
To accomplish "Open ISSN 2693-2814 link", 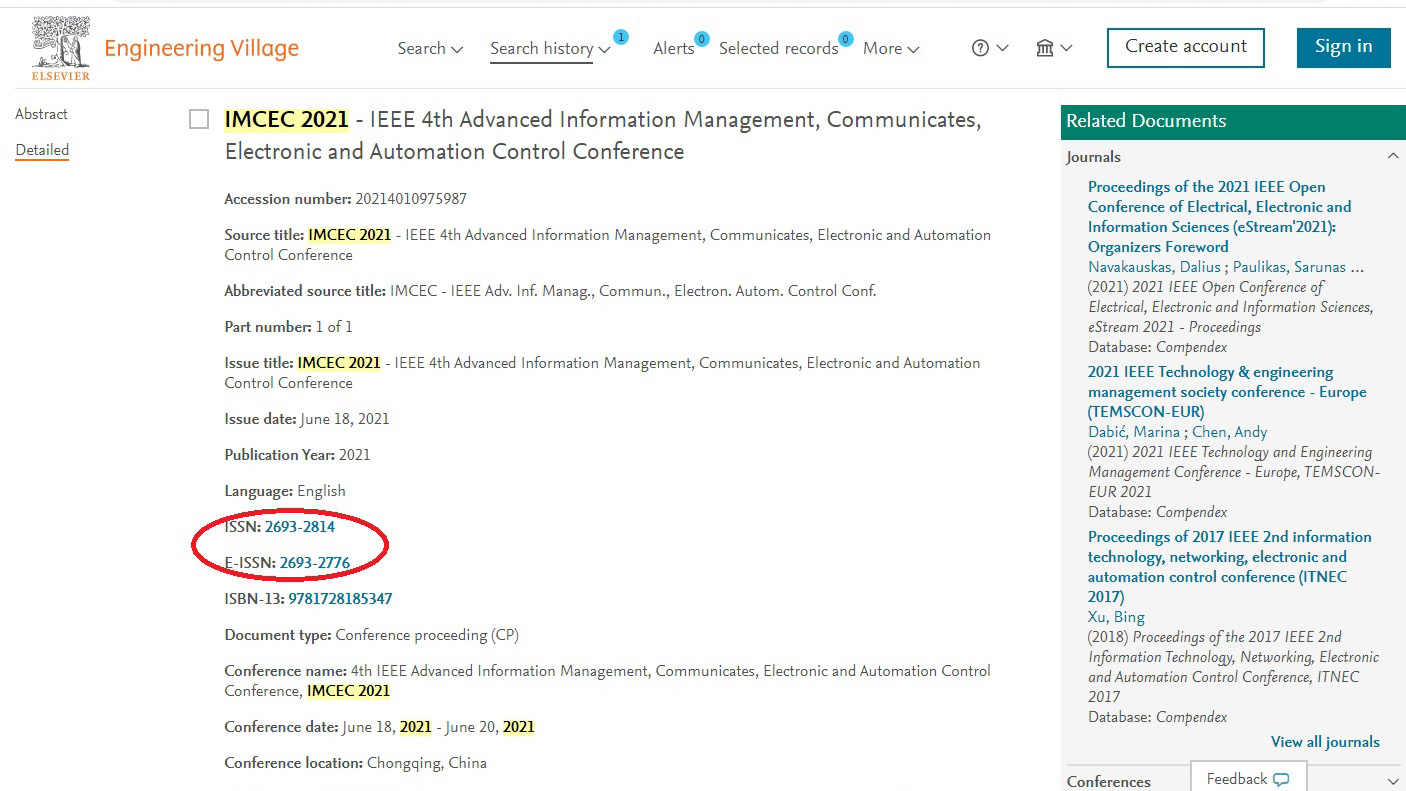I will pyautogui.click(x=300, y=527).
